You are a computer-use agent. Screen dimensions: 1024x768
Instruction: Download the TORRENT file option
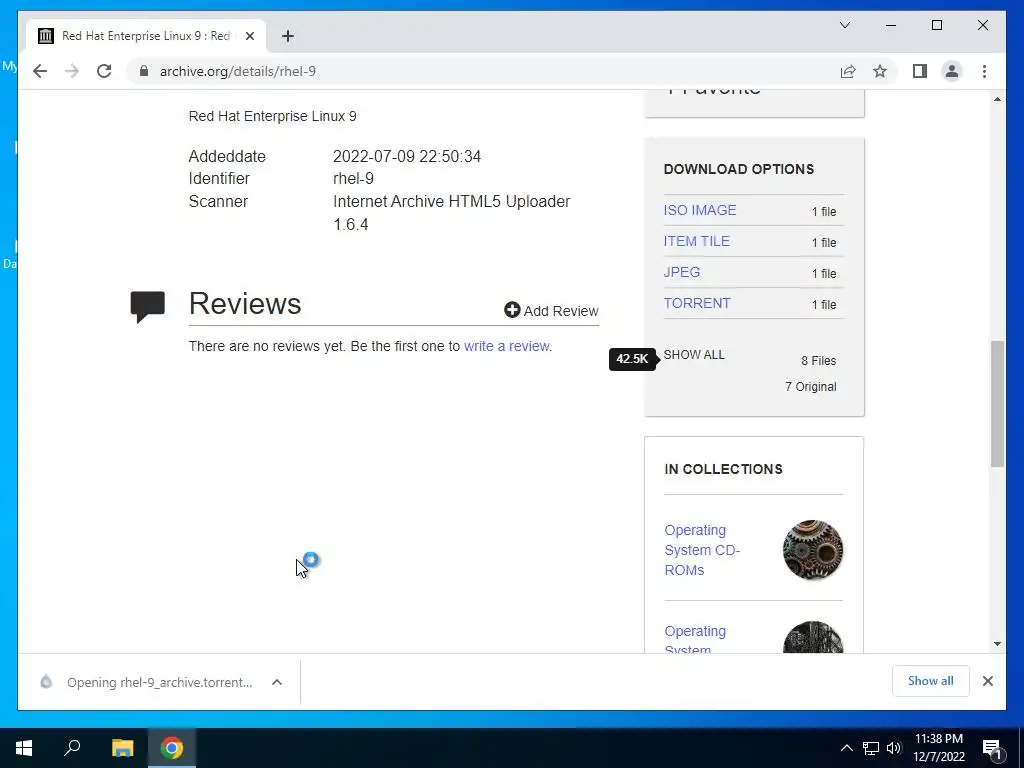tap(697, 303)
